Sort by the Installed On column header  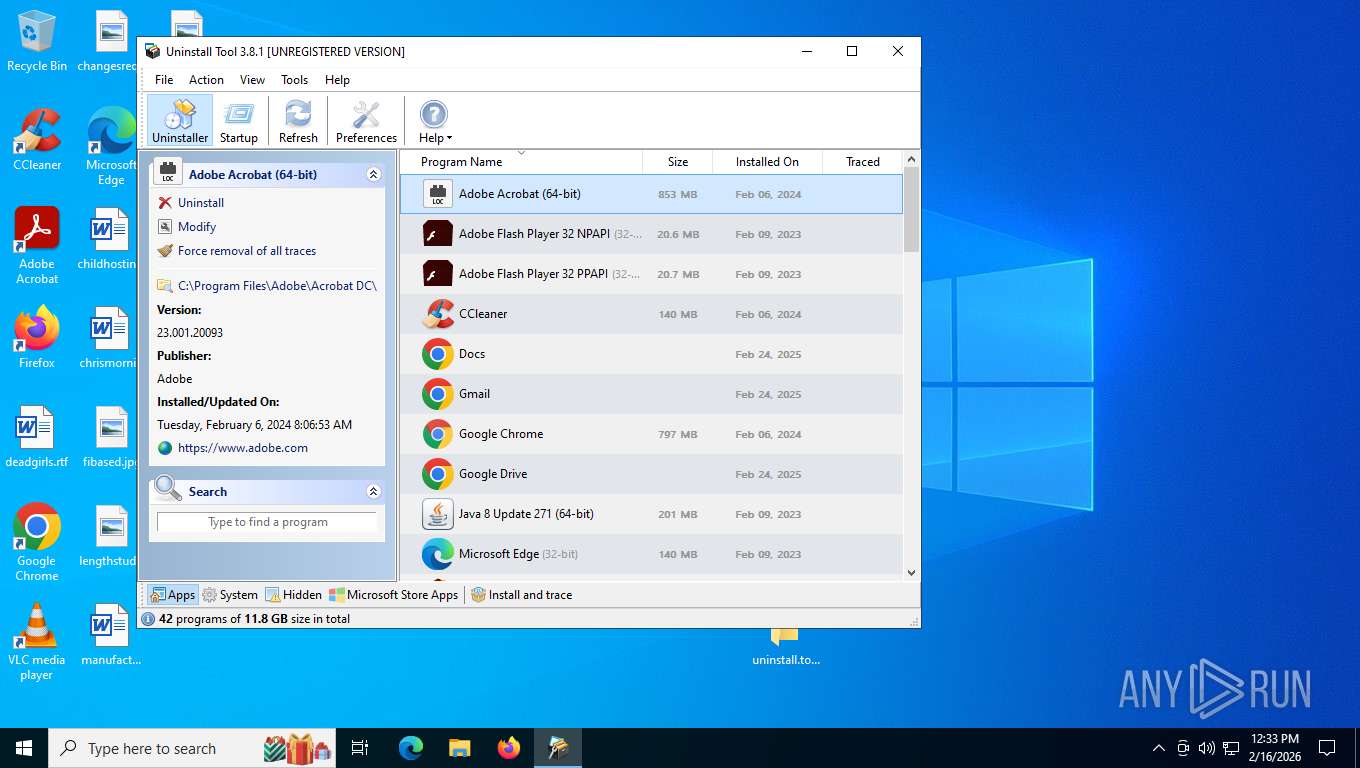[767, 162]
